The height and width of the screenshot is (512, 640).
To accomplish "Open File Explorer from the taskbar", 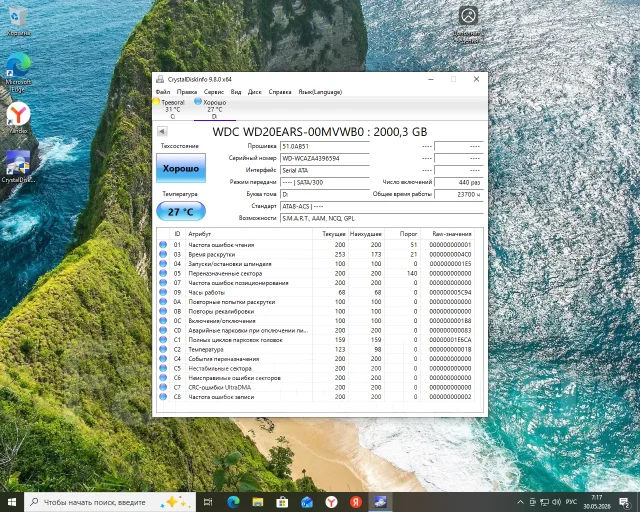I will (258, 502).
